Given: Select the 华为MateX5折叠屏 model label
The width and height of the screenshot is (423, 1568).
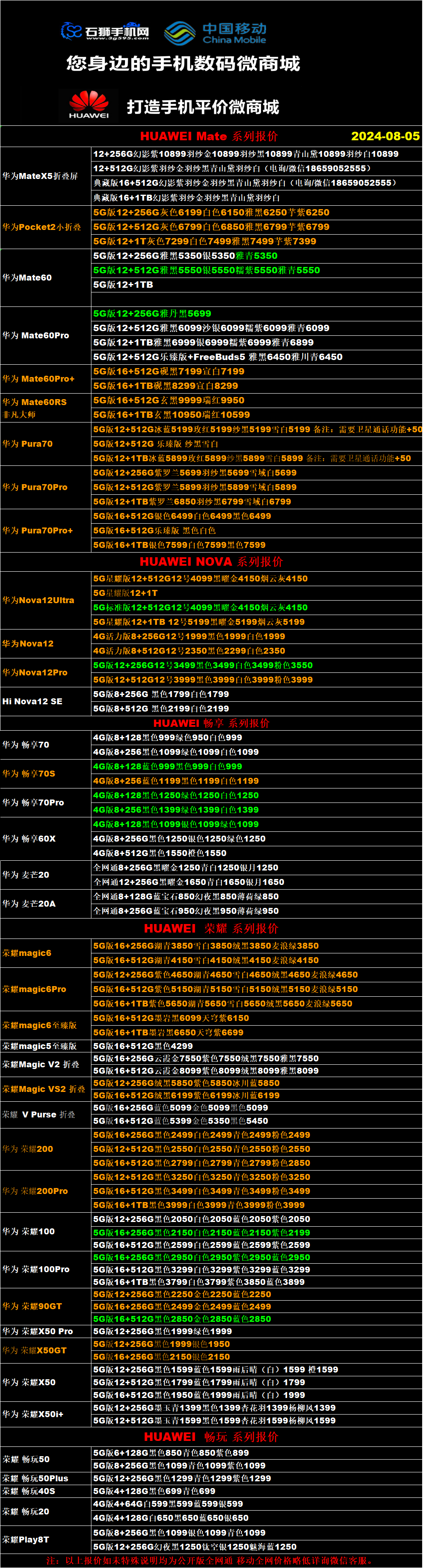Looking at the screenshot, I should coord(40,176).
